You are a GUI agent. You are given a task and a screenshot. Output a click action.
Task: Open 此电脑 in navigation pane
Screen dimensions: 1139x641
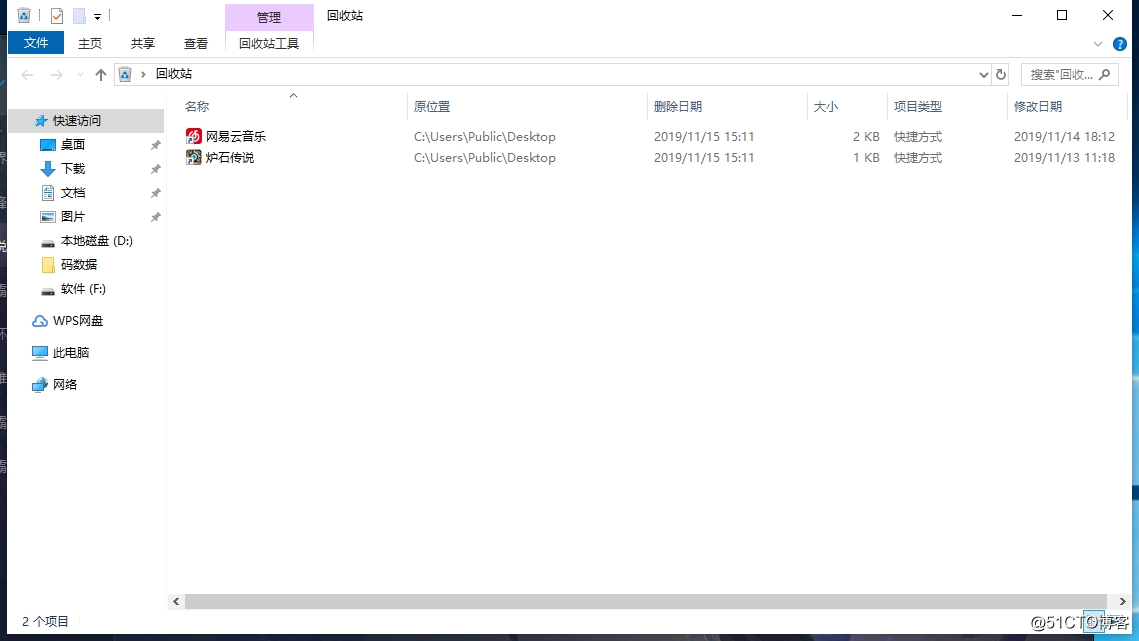[70, 352]
